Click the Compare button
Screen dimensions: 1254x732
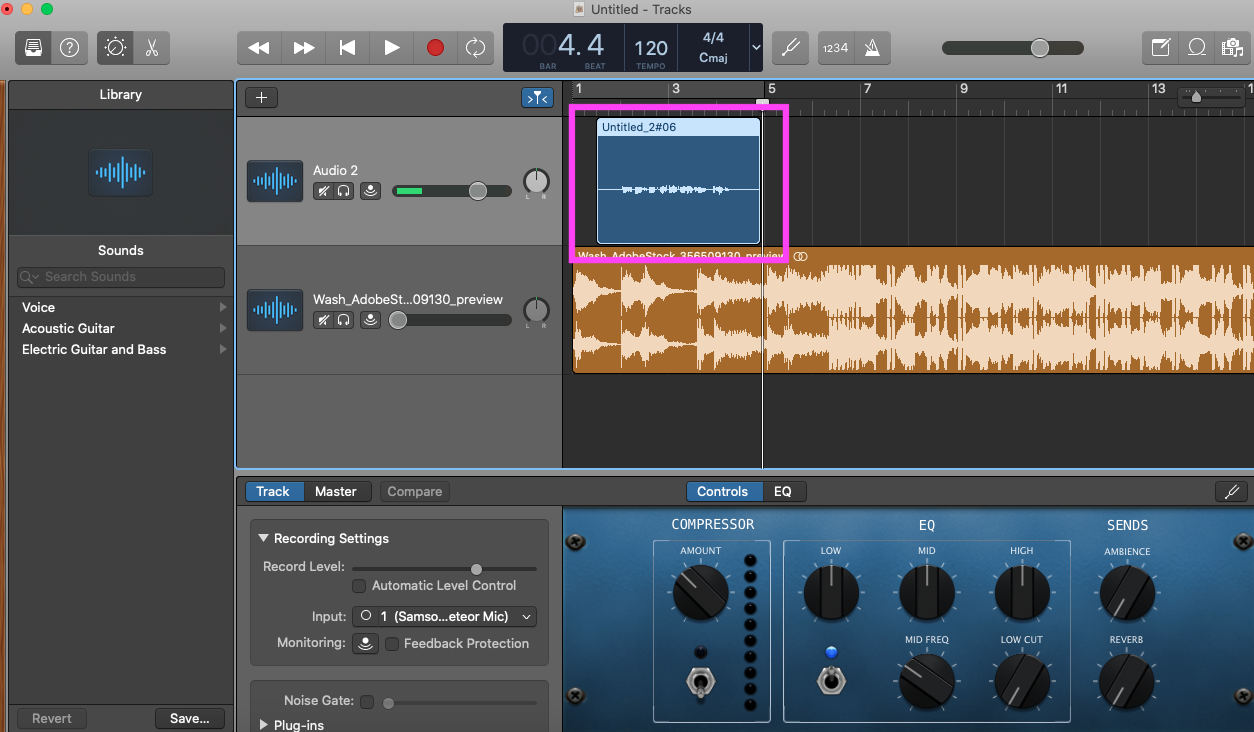(415, 491)
